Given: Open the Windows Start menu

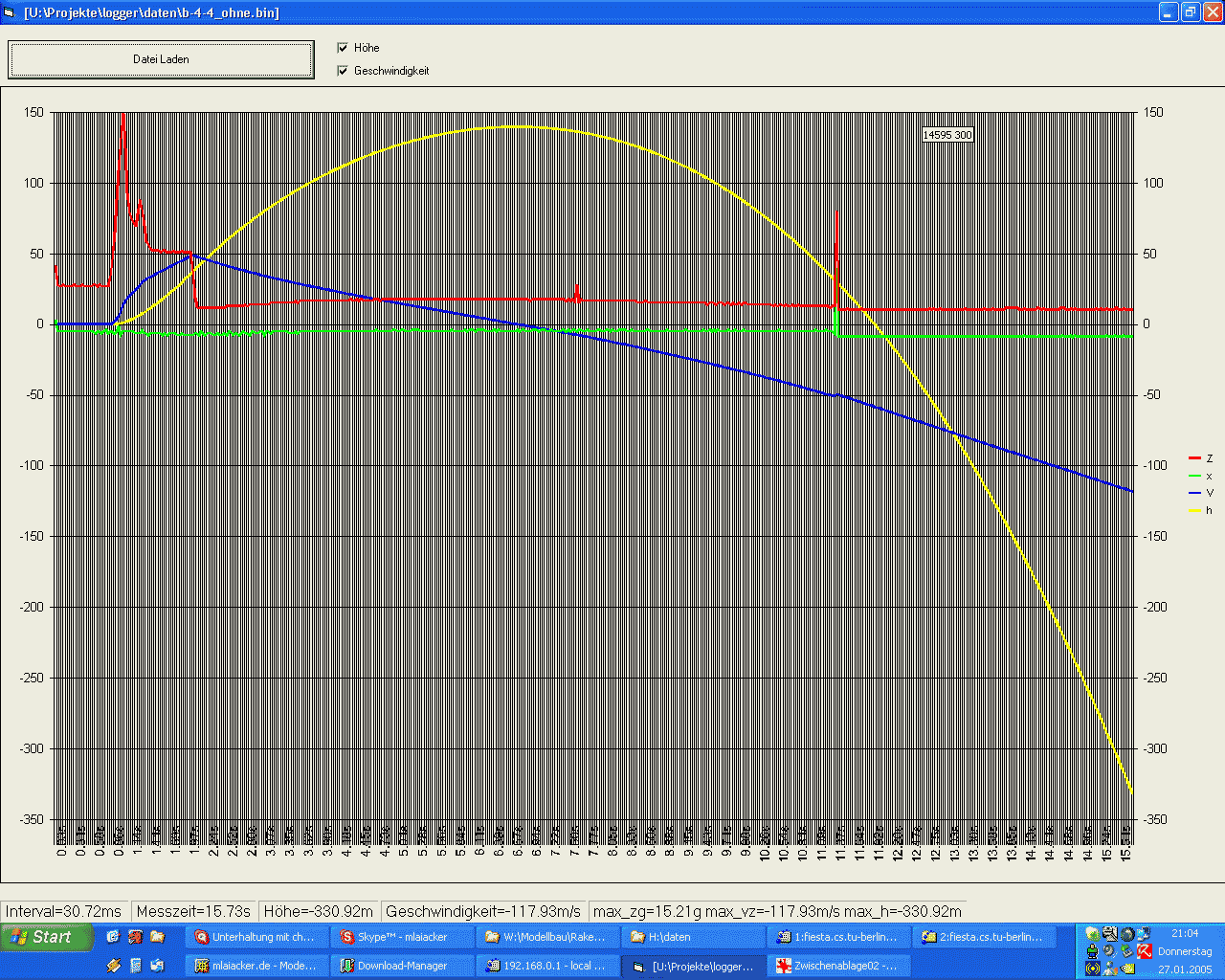Looking at the screenshot, I should pyautogui.click(x=48, y=937).
